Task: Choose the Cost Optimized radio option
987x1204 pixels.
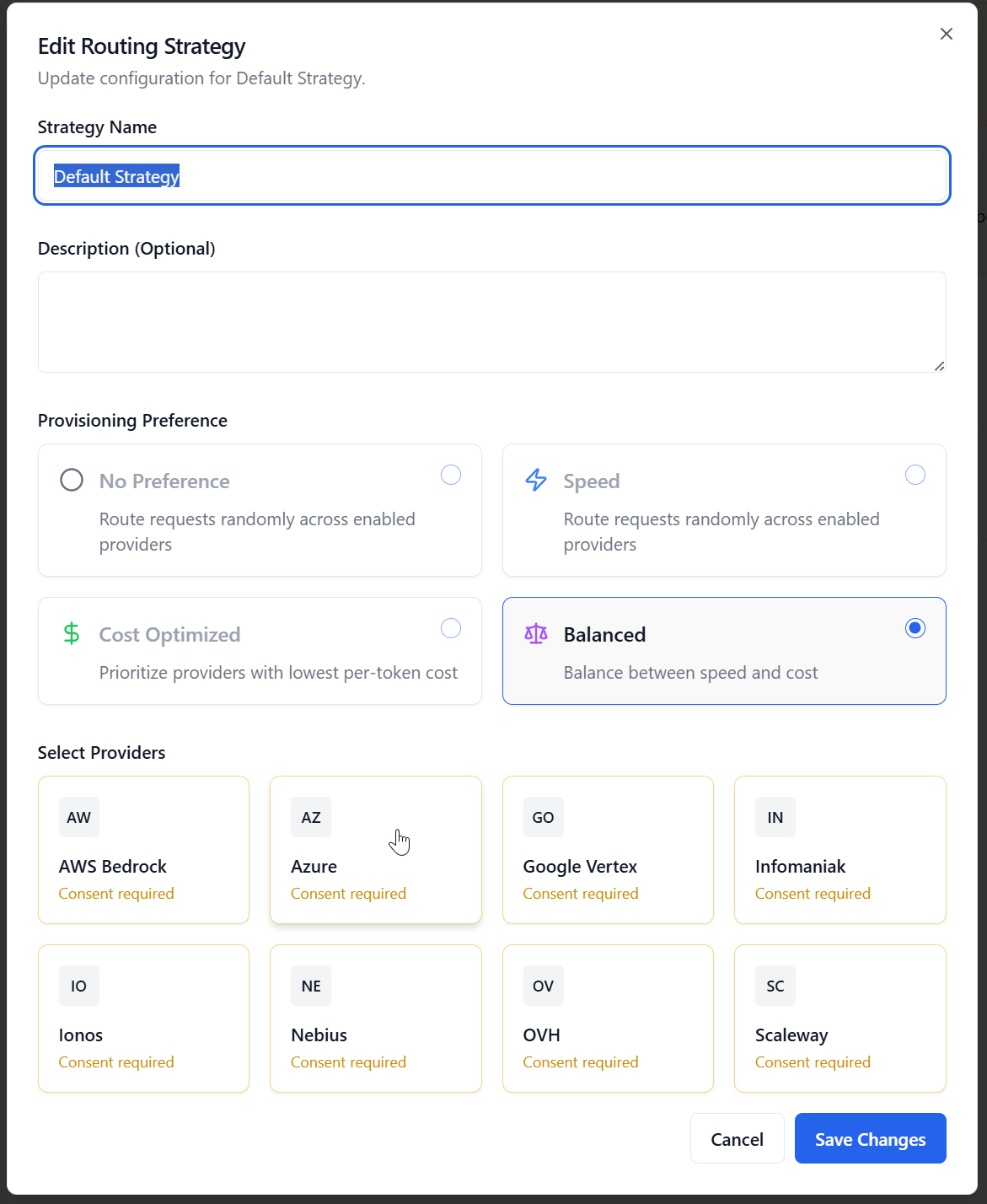Action: tap(451, 628)
